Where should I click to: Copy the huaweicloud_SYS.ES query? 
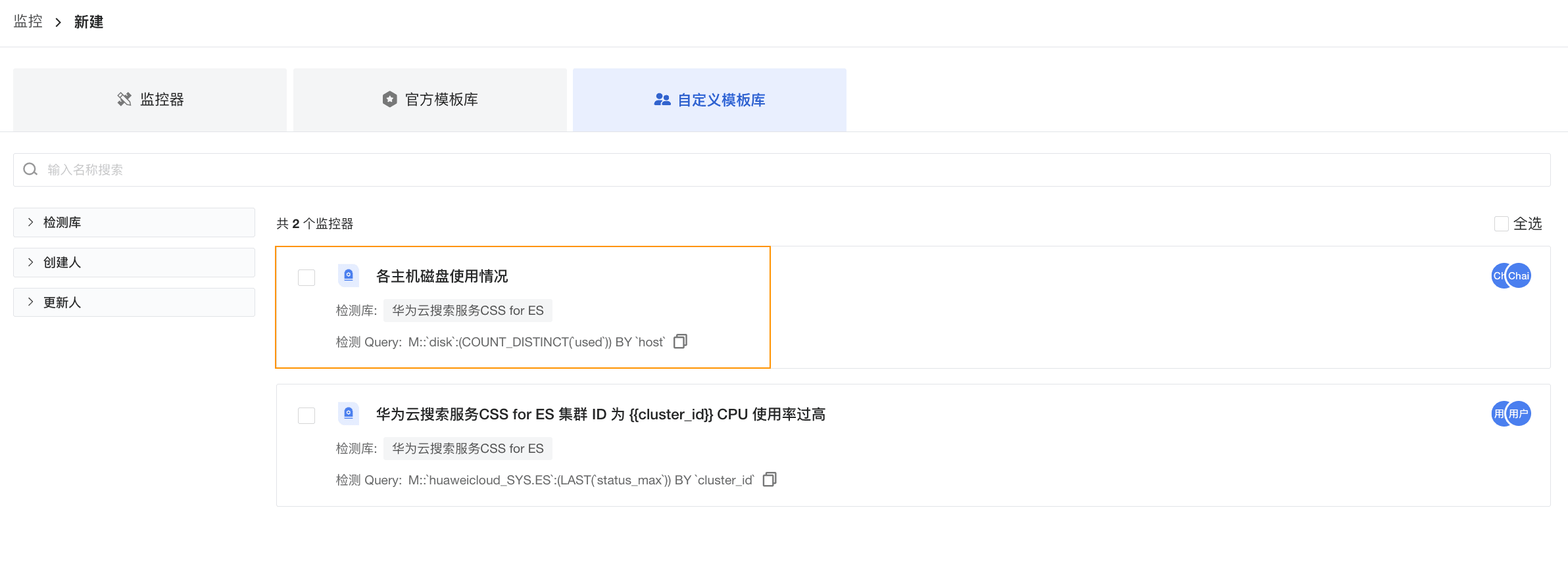pos(770,479)
